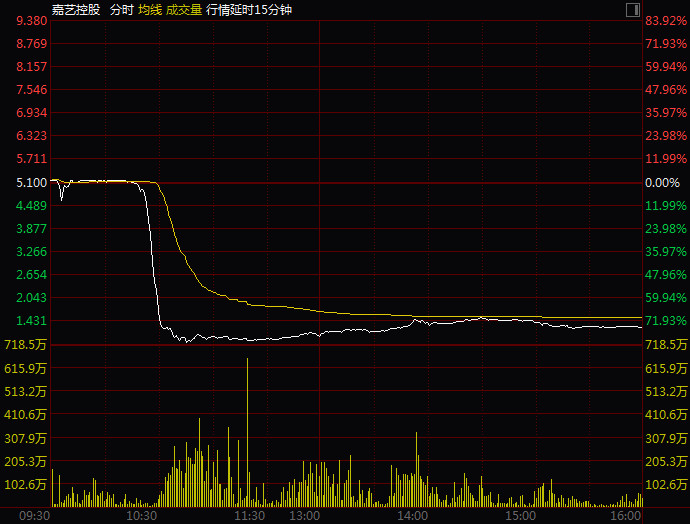Toggle the 成交量 volume legend
The width and height of the screenshot is (690, 524).
(183, 9)
